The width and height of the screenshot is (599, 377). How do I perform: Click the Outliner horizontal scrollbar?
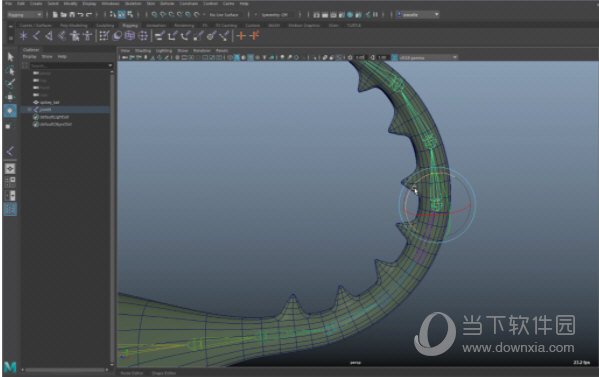coord(66,369)
